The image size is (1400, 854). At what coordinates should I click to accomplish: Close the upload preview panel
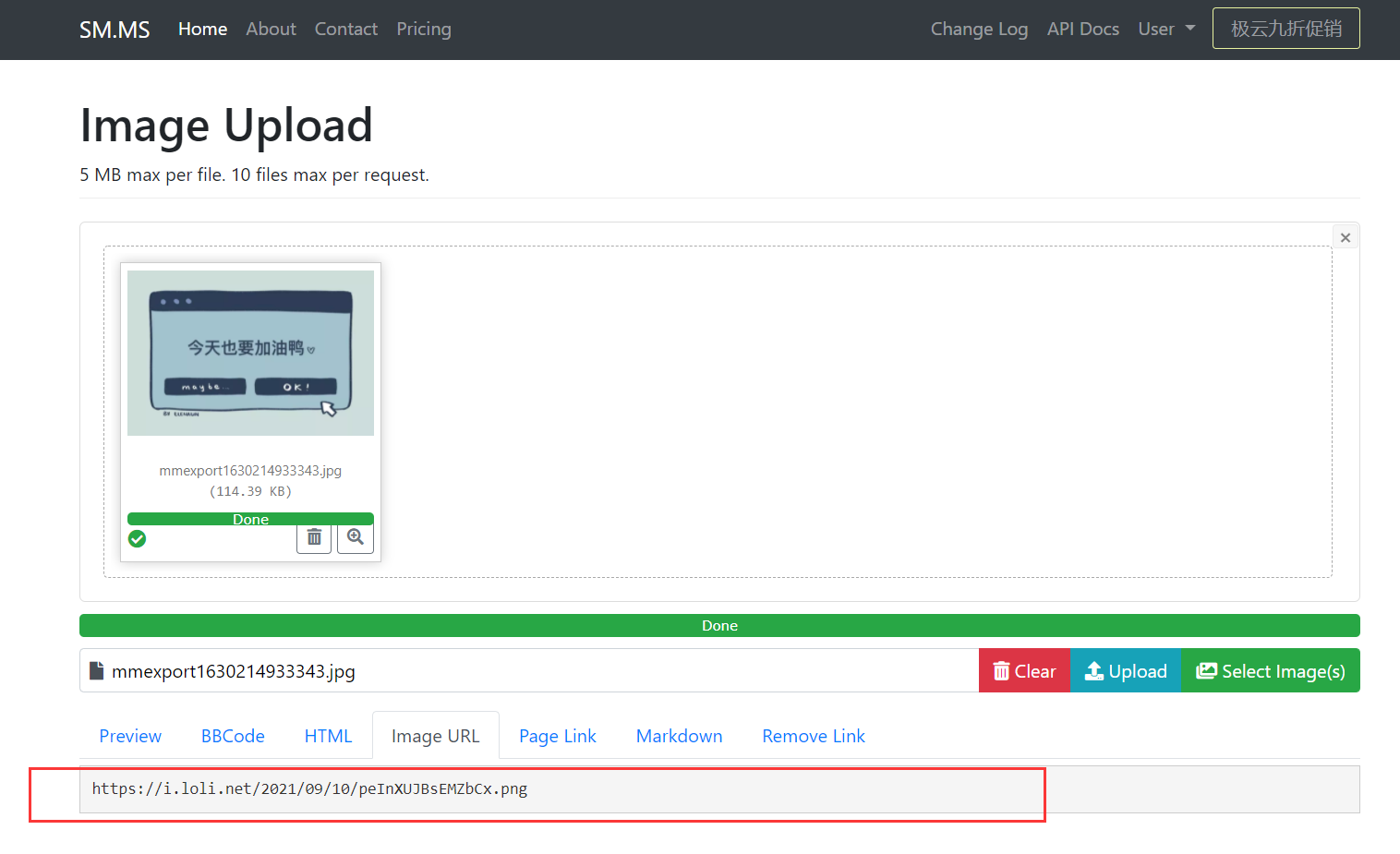point(1346,237)
